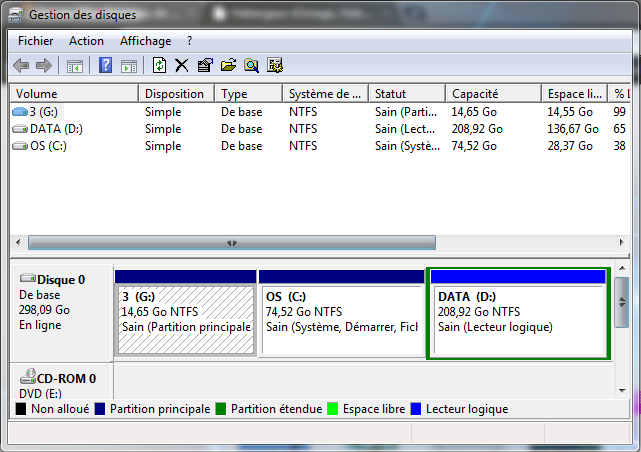Select the 3 (G:) partition block

click(185, 318)
